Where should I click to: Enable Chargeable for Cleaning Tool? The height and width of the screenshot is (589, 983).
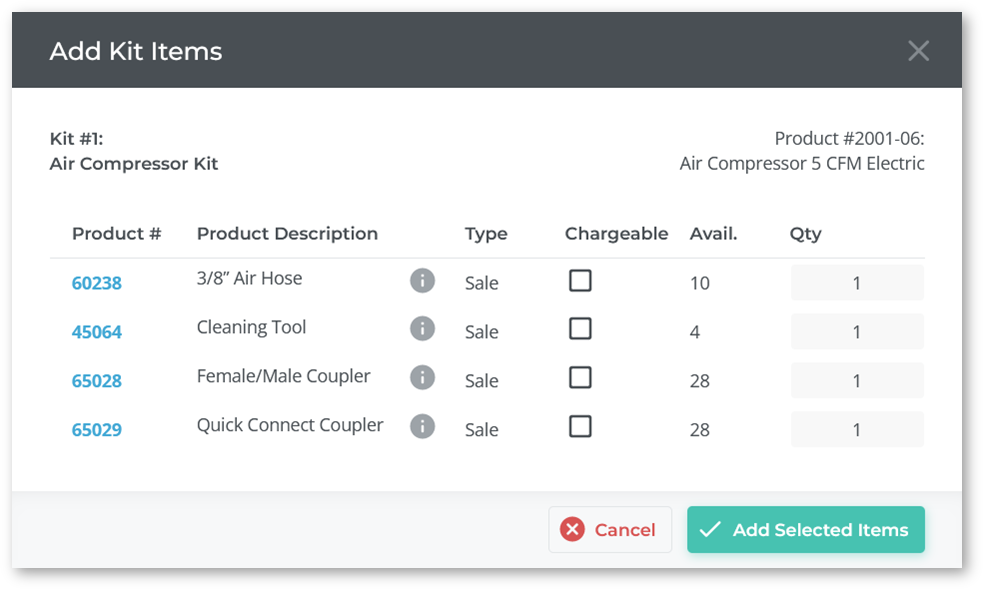point(580,328)
